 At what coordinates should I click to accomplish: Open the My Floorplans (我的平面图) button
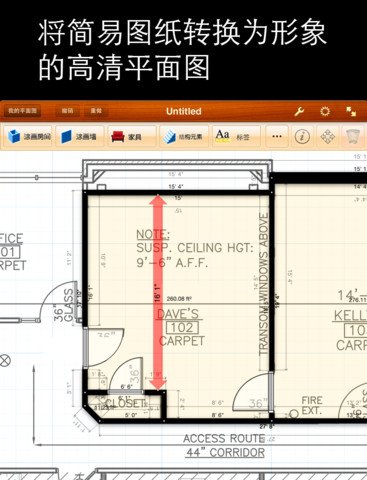point(22,111)
